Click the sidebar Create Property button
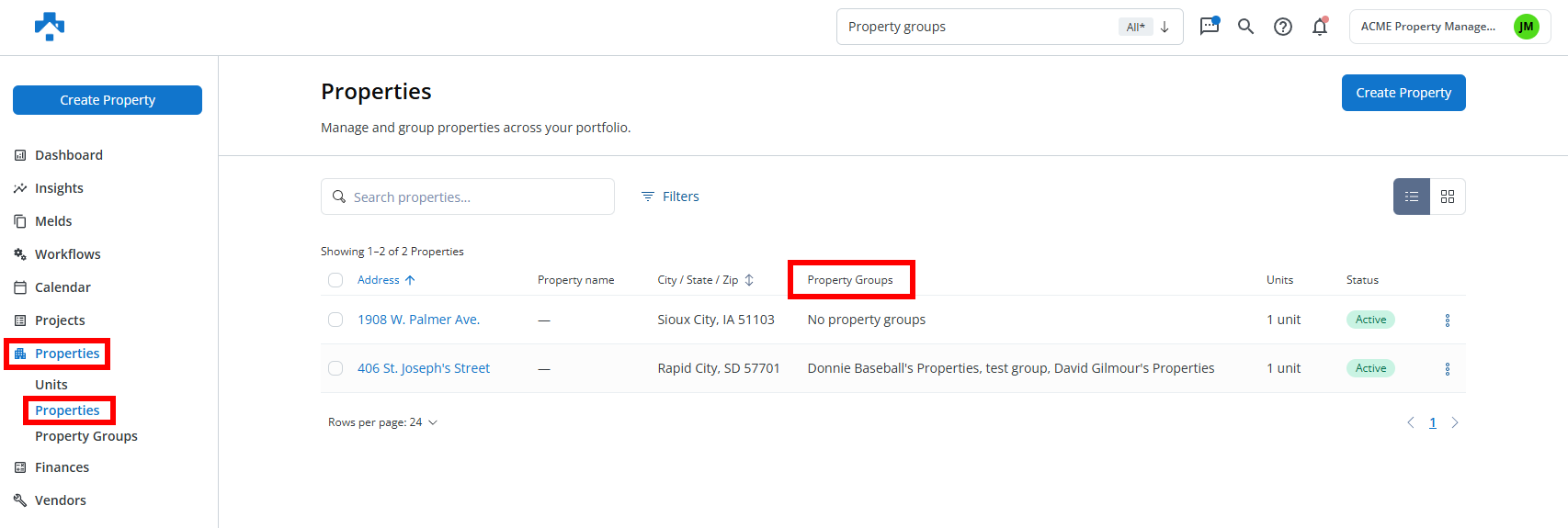Image resolution: width=1568 pixels, height=528 pixels. click(x=108, y=100)
